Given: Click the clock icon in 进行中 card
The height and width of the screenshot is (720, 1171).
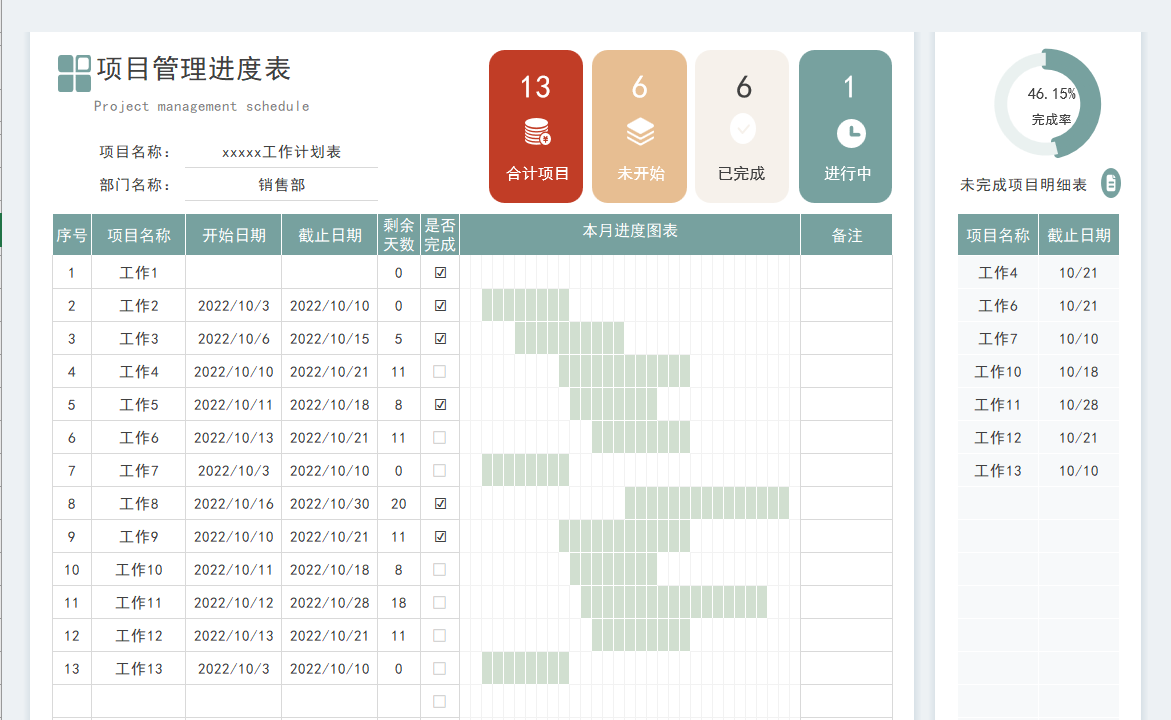Looking at the screenshot, I should click(851, 134).
